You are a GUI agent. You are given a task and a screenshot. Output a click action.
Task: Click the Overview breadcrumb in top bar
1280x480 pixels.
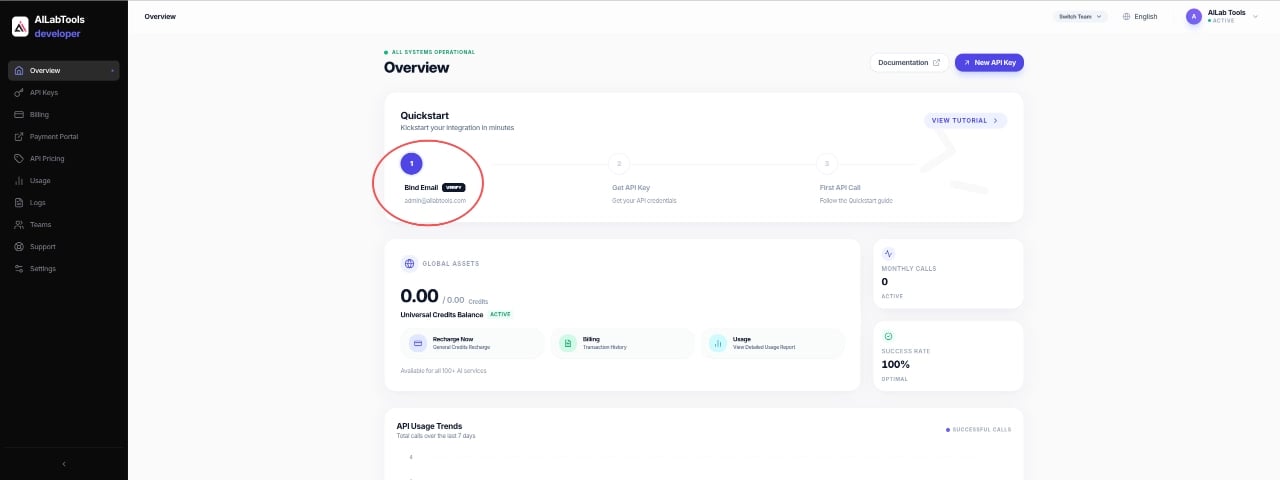[159, 17]
